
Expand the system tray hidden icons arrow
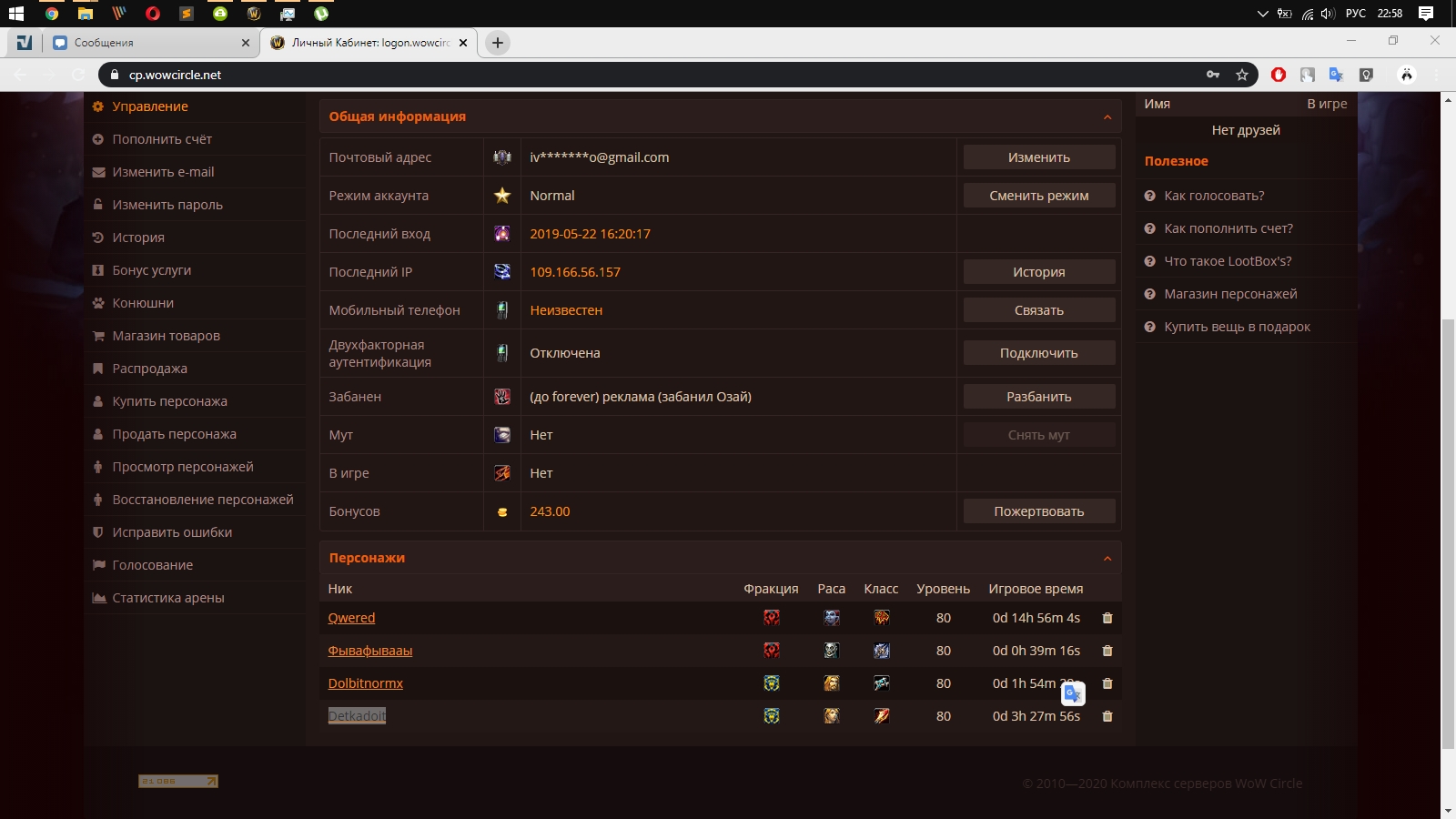(x=1262, y=14)
